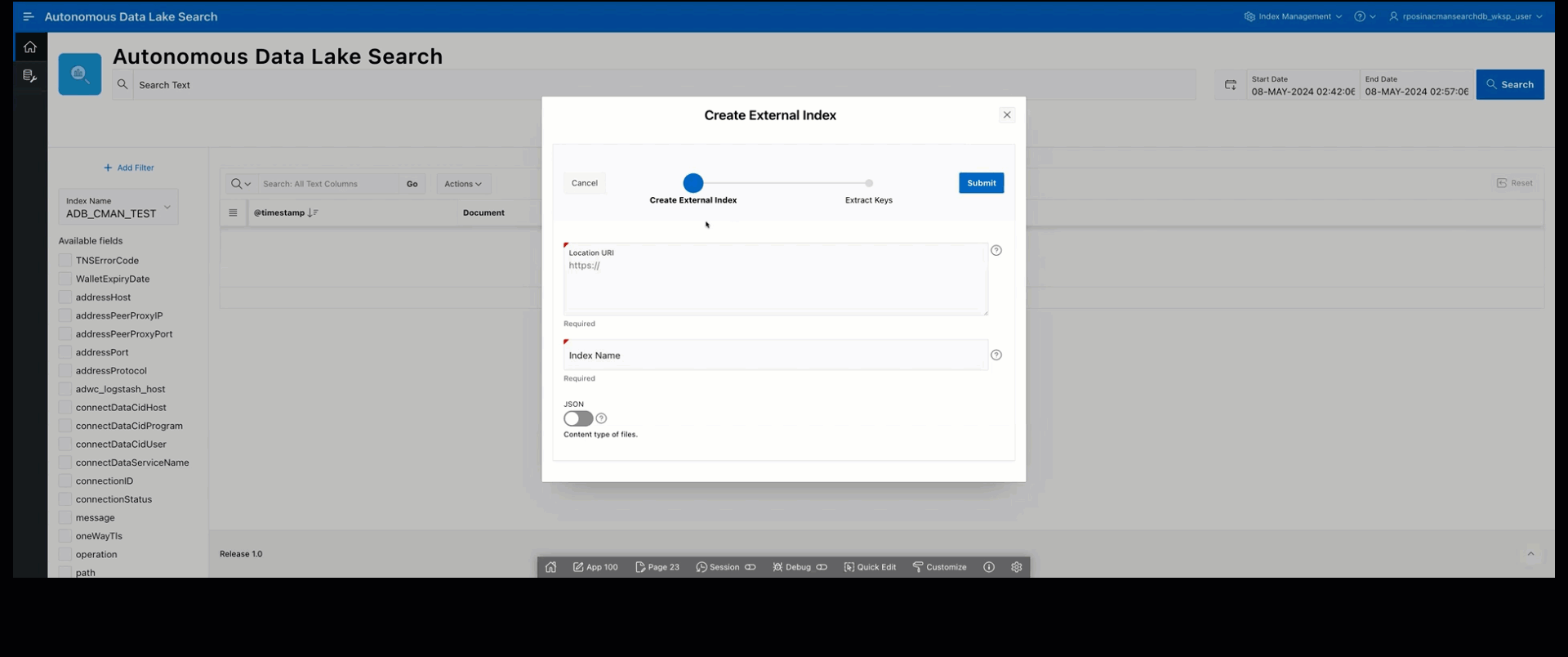1568x657 pixels.
Task: Click the Search: All Text Columns field
Action: [330, 184]
